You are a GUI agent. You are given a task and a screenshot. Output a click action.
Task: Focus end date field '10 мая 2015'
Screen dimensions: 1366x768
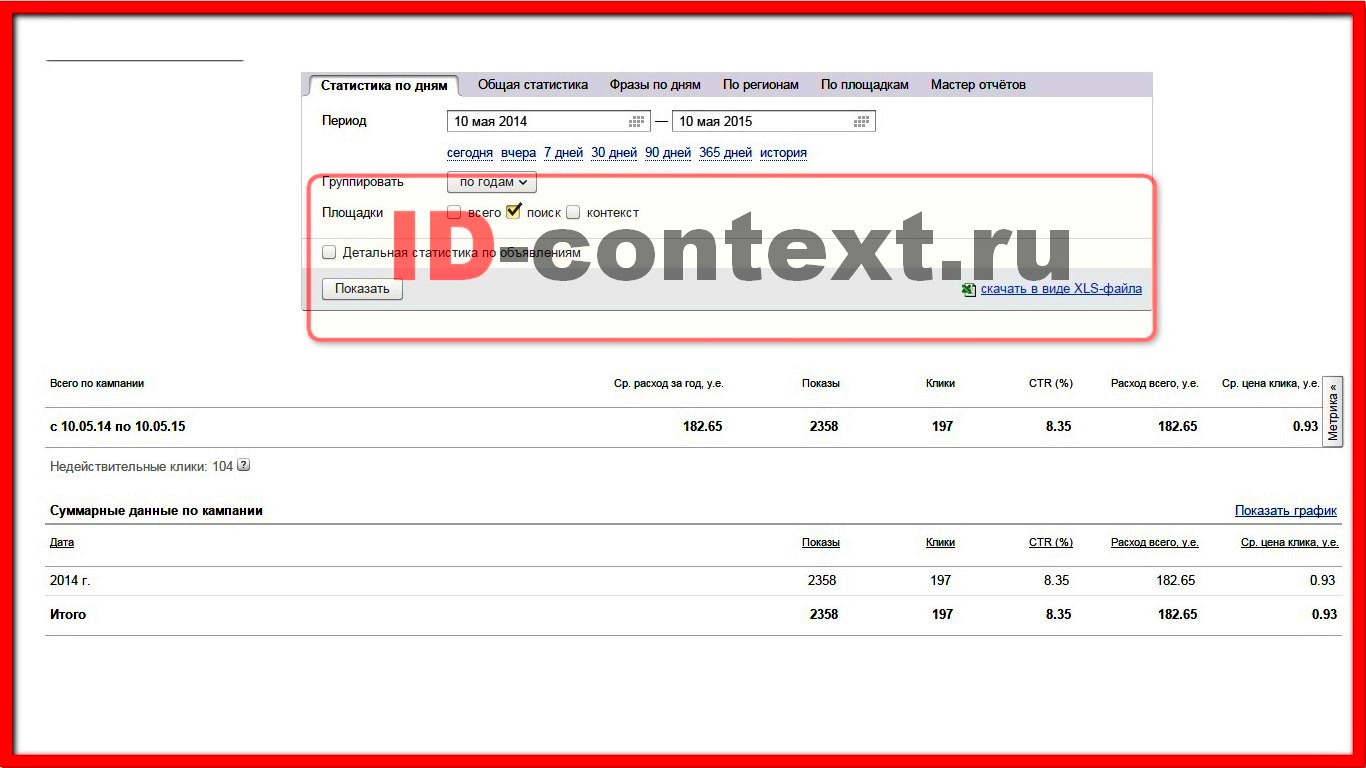[774, 122]
